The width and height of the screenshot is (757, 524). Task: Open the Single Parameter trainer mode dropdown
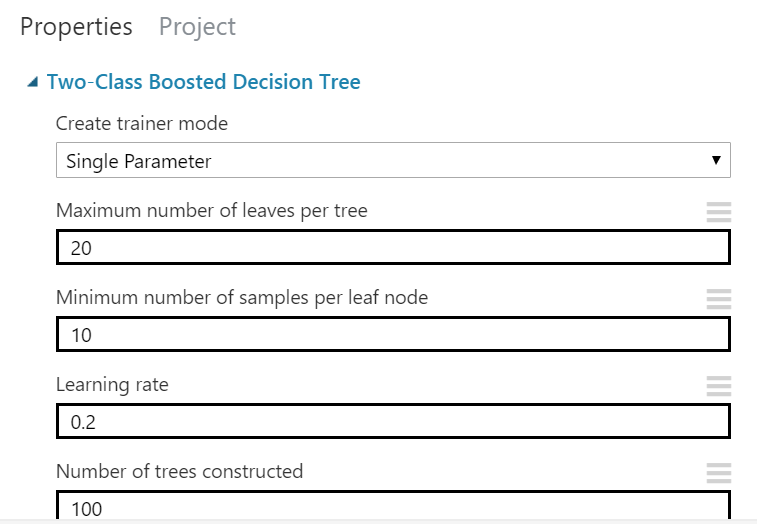(x=392, y=161)
